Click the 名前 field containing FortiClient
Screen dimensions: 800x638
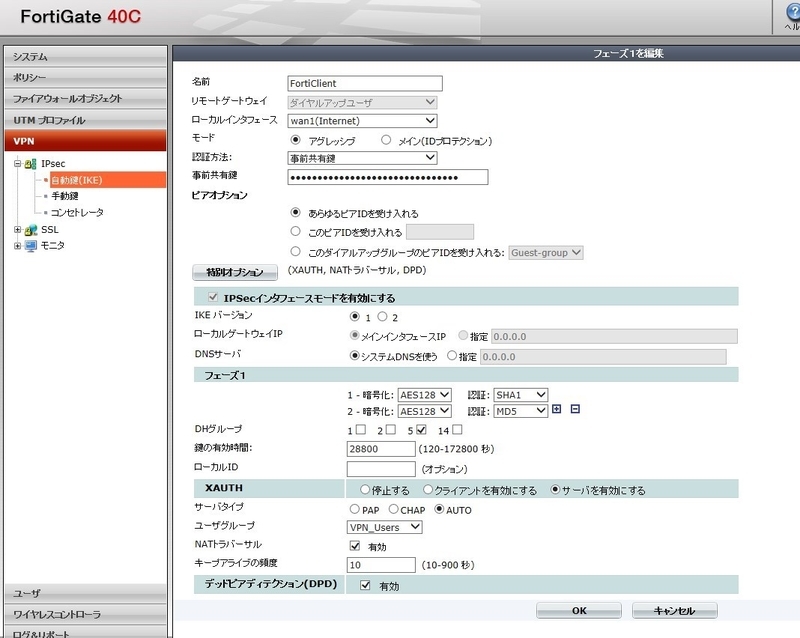click(x=365, y=83)
